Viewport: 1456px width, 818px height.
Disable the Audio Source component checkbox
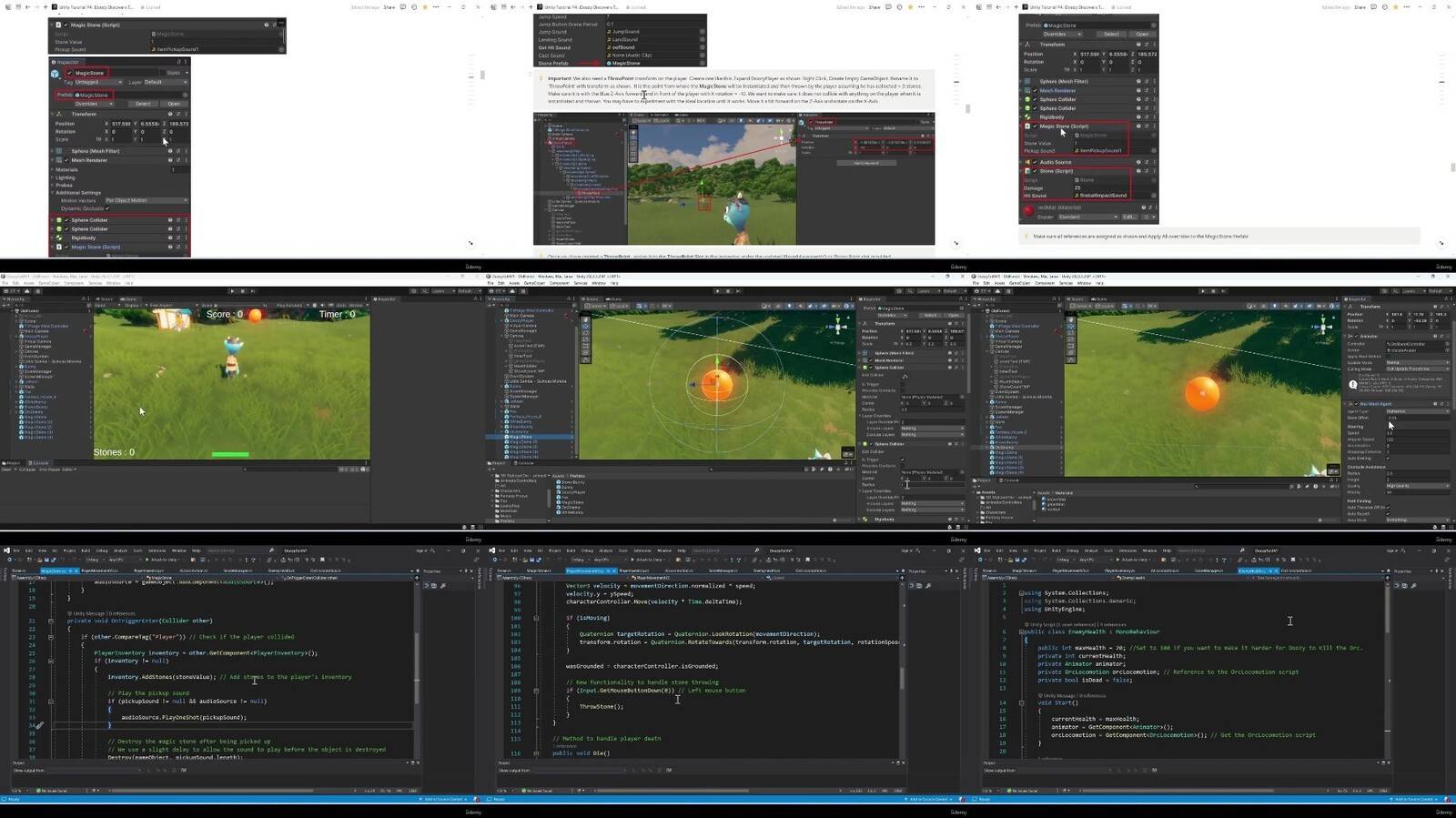[1035, 162]
